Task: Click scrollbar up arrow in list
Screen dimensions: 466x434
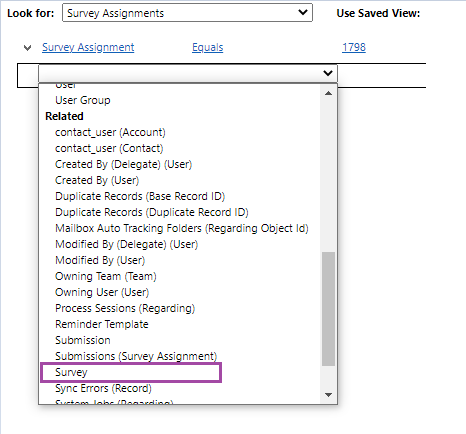Action: (x=328, y=93)
